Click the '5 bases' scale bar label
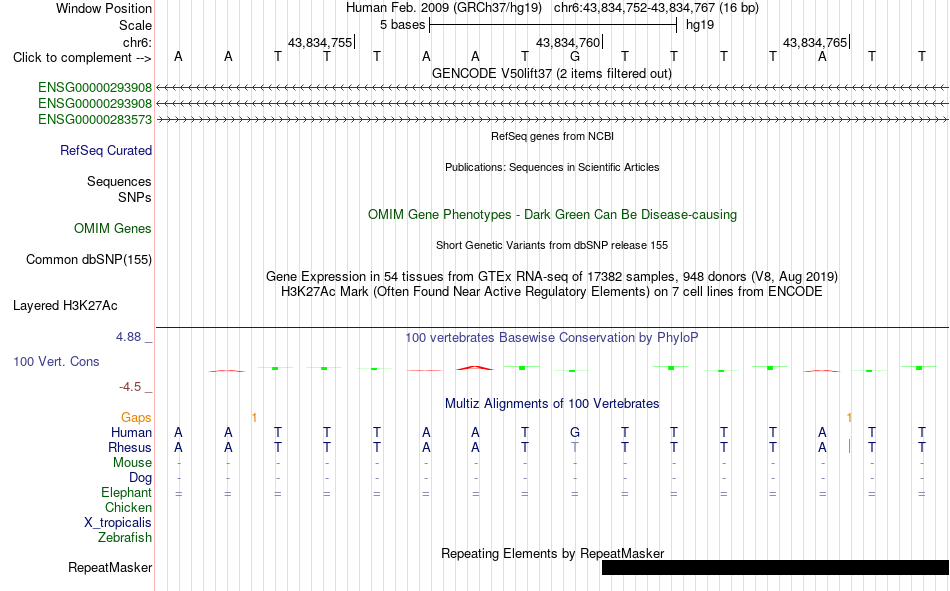This screenshot has width=950, height=591. [402, 25]
